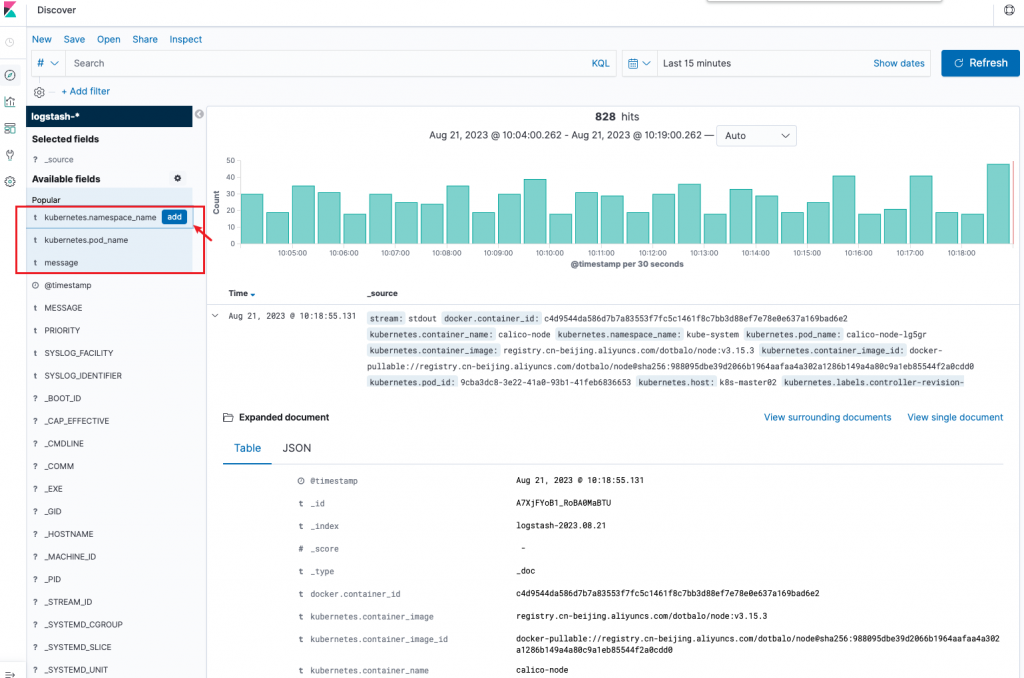Click the Open menu item
Screen dimensions: 1024x678
(x=108, y=39)
